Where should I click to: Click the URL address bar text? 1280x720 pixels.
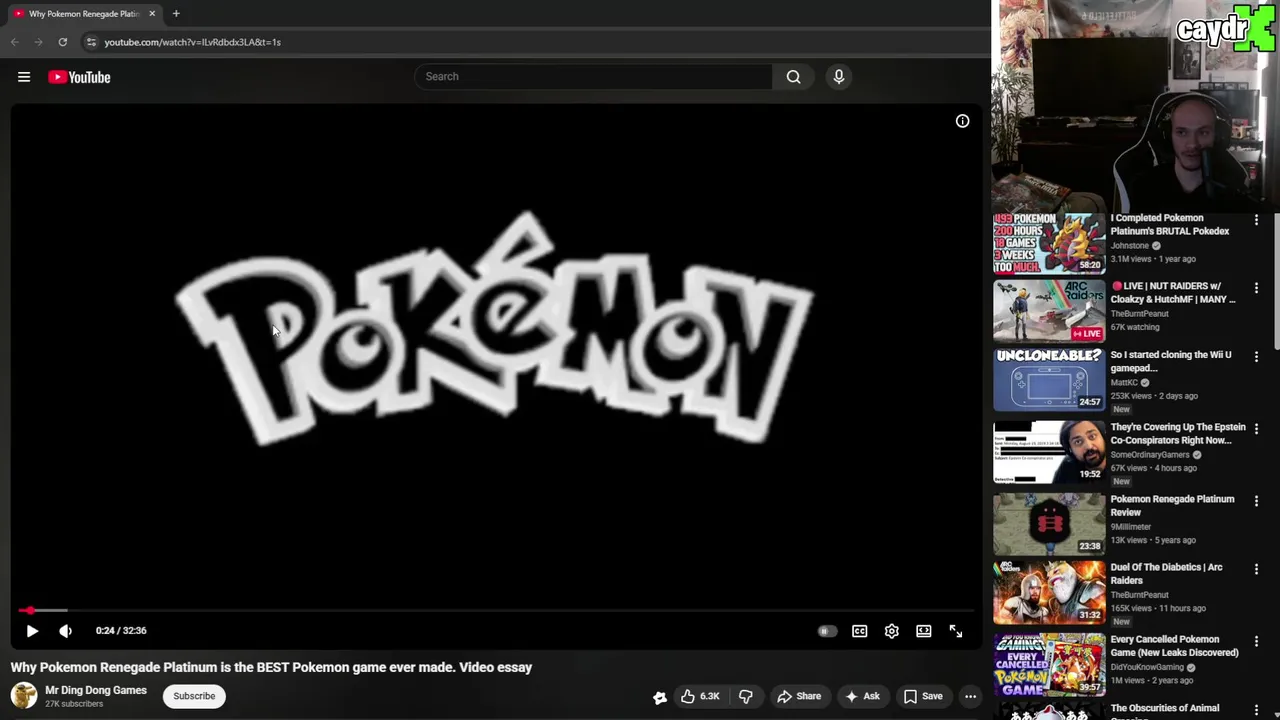(192, 42)
